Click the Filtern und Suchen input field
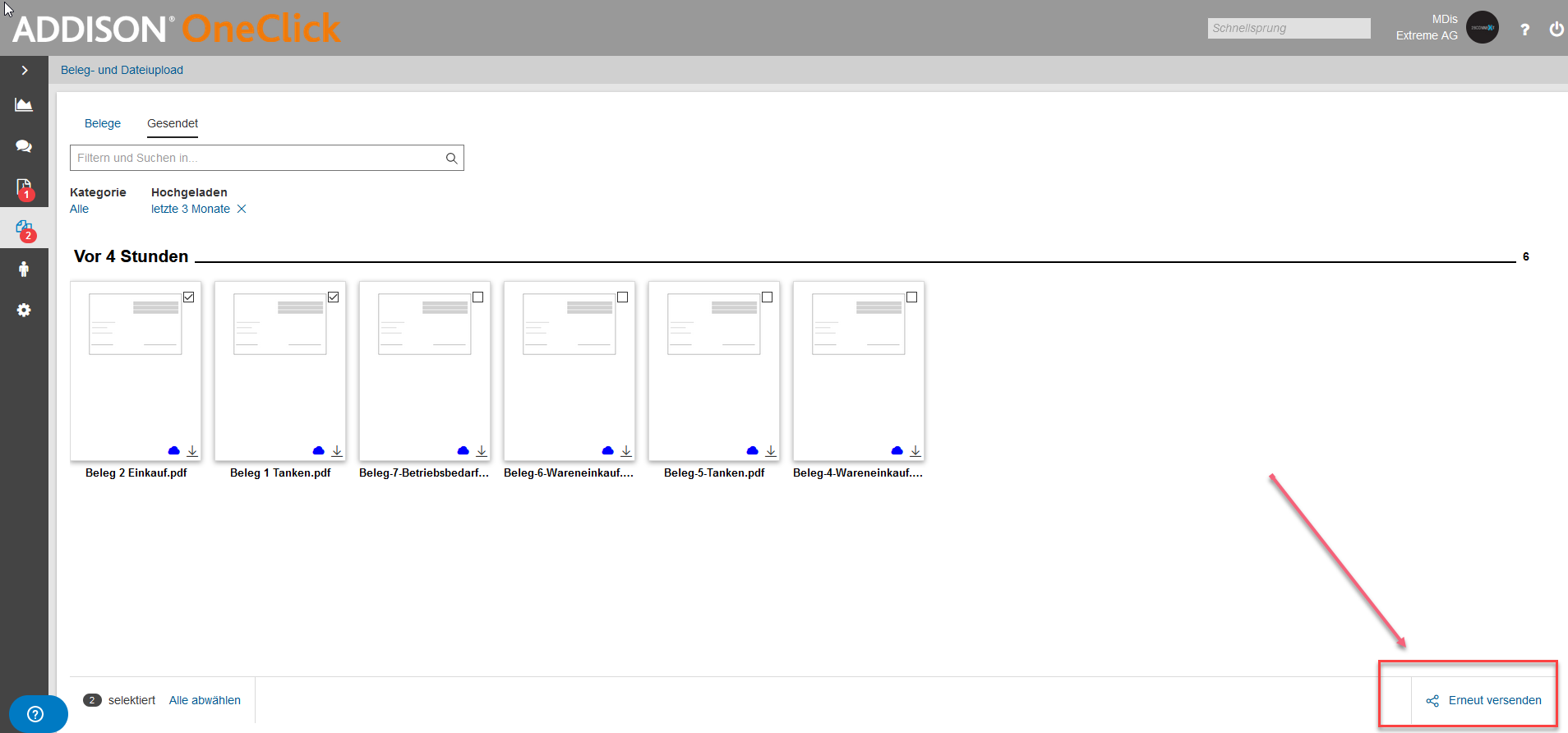 (267, 158)
